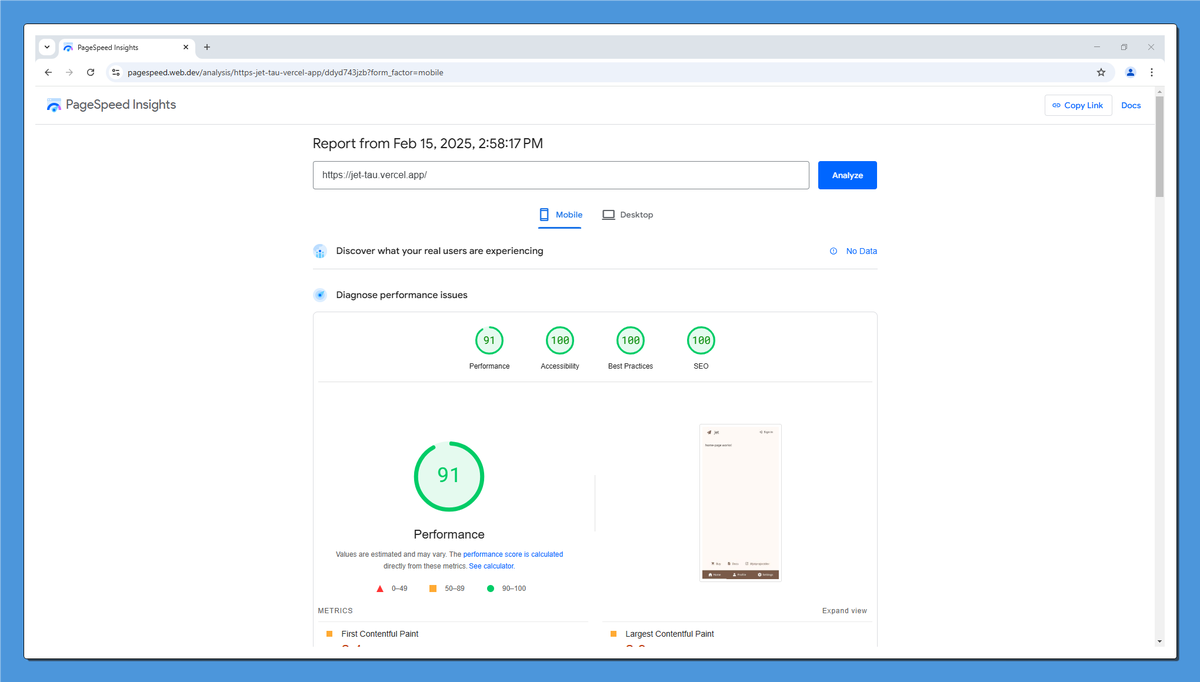Open site information icon in address bar

(x=116, y=72)
